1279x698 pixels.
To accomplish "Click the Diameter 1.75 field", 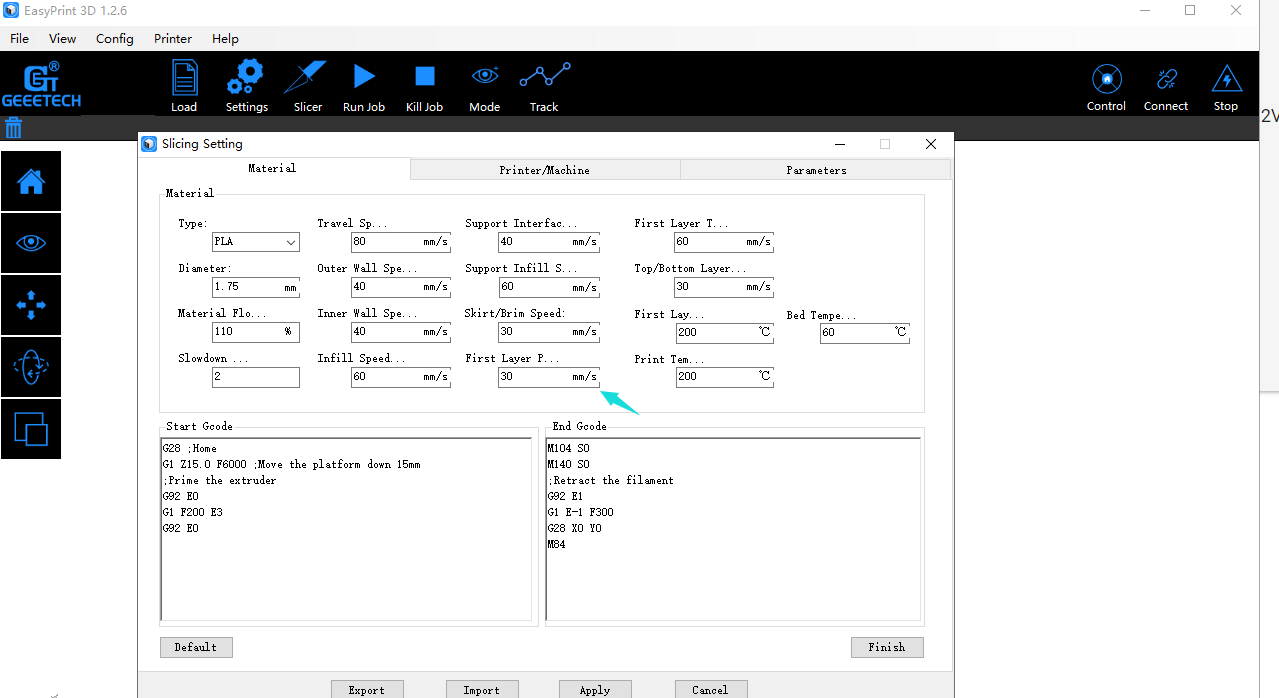I will pos(255,287).
